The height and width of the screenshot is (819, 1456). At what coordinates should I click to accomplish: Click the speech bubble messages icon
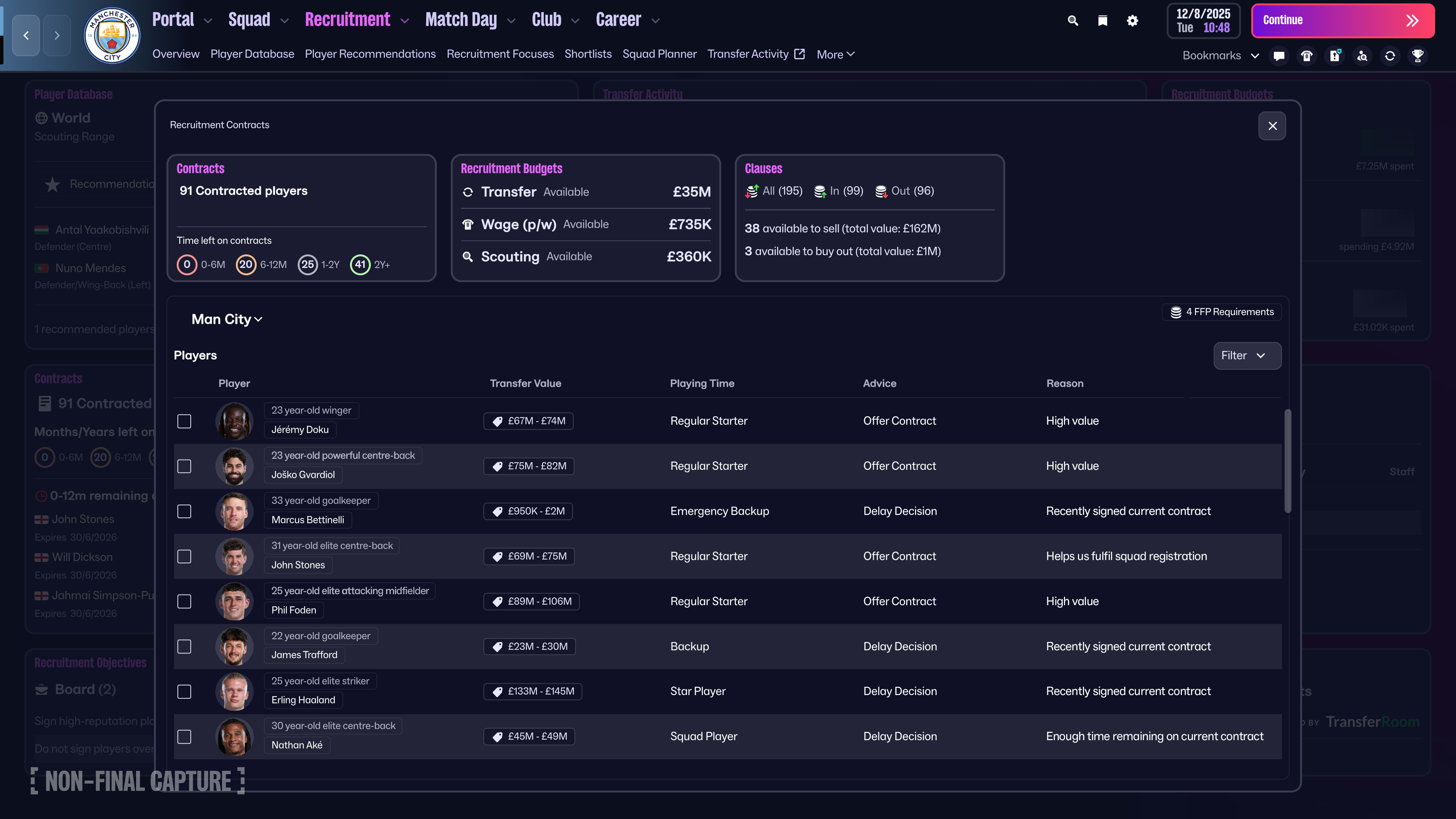tap(1279, 55)
